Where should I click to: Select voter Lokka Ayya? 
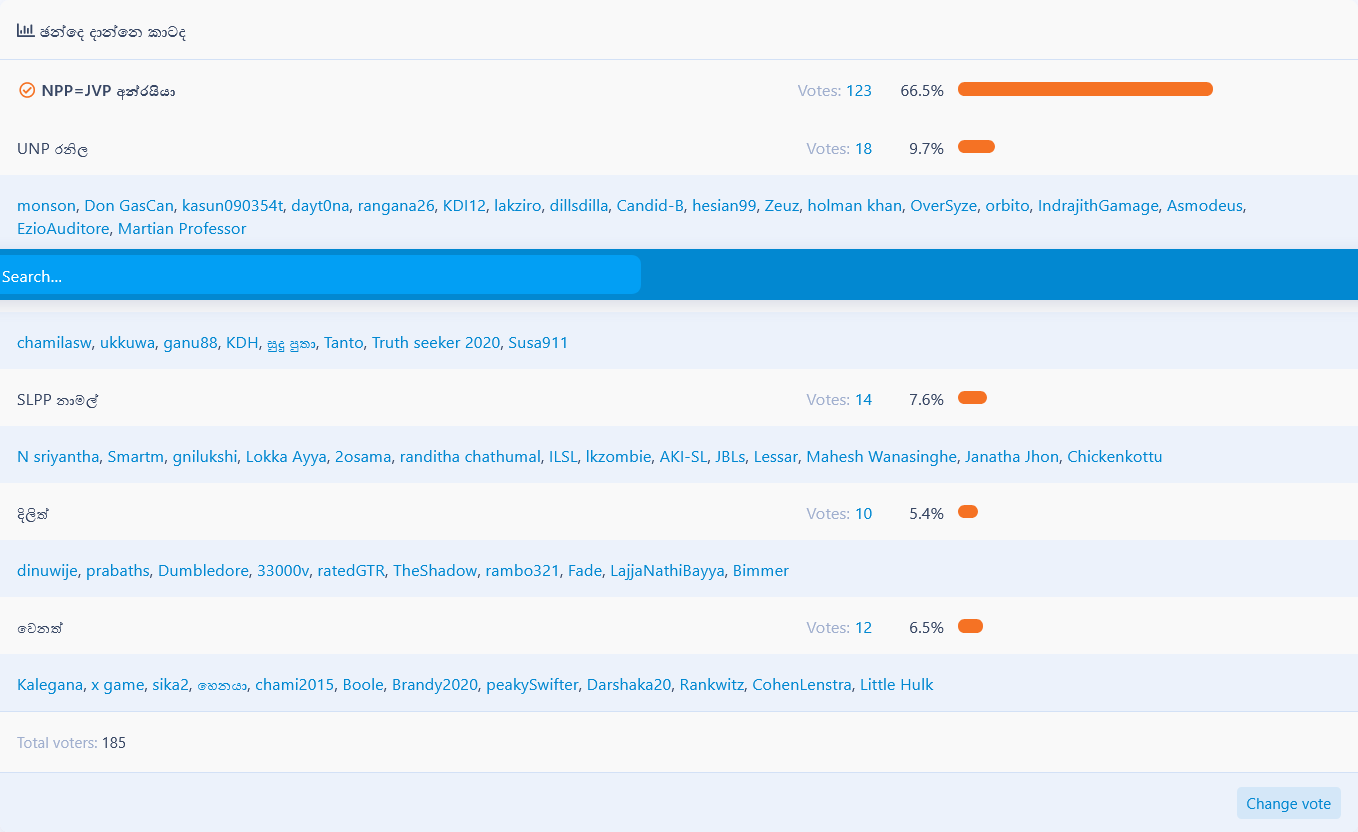coord(286,457)
